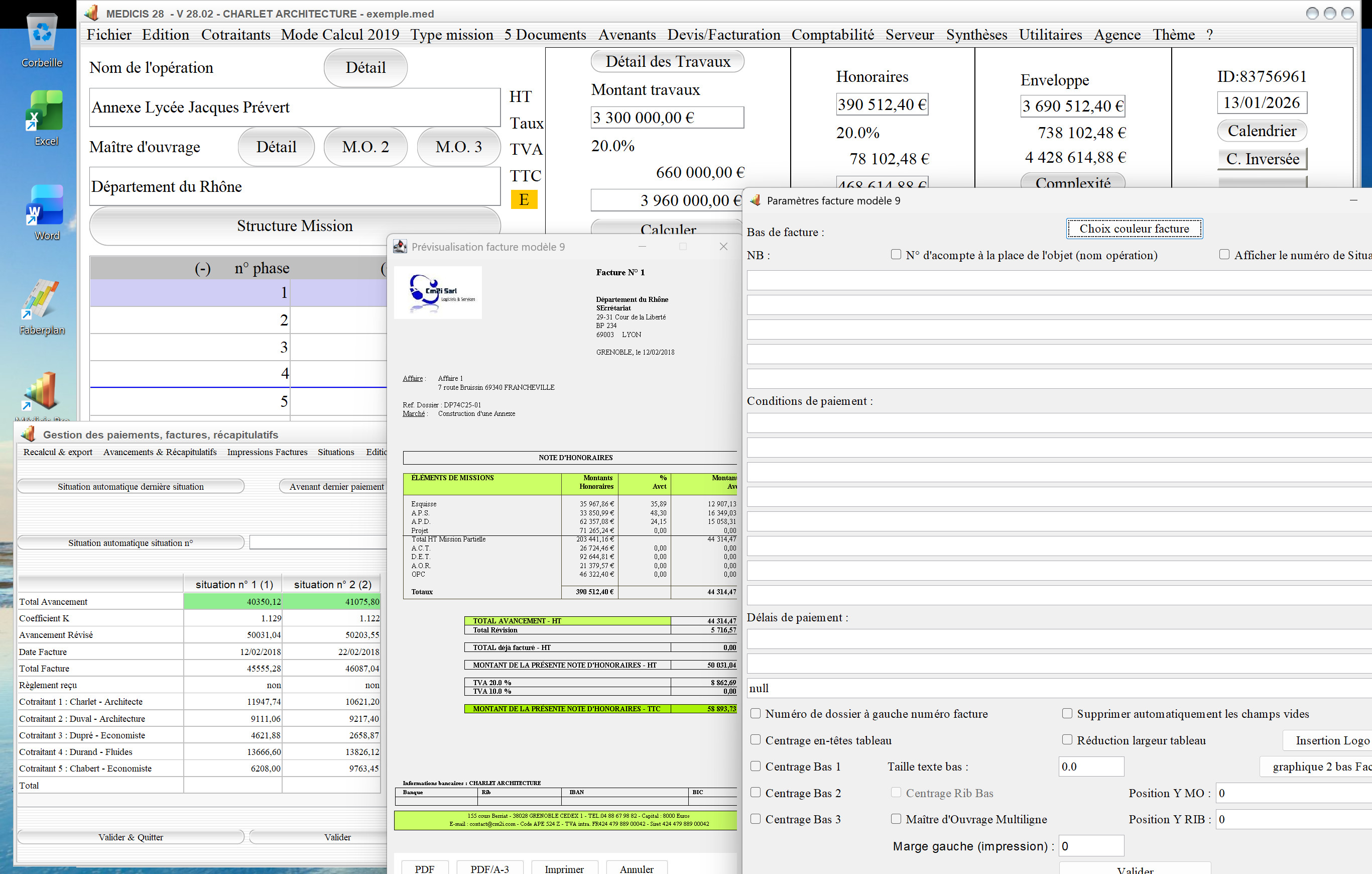Screen dimensions: 1372x874
Task: Enable N° d'acompte à la place de l'objet
Action: [x=896, y=254]
